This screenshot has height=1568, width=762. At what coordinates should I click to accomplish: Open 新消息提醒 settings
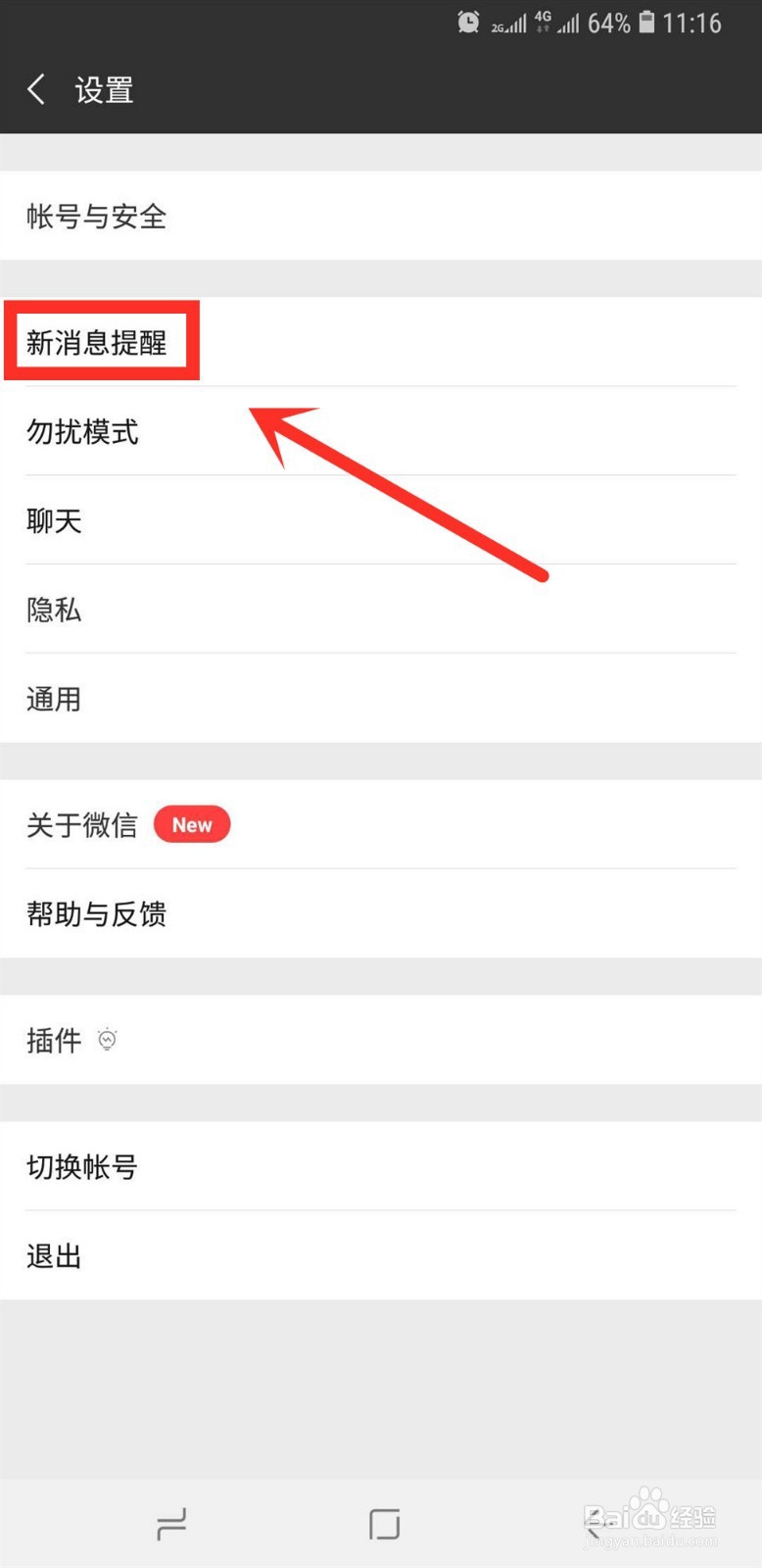[x=381, y=342]
